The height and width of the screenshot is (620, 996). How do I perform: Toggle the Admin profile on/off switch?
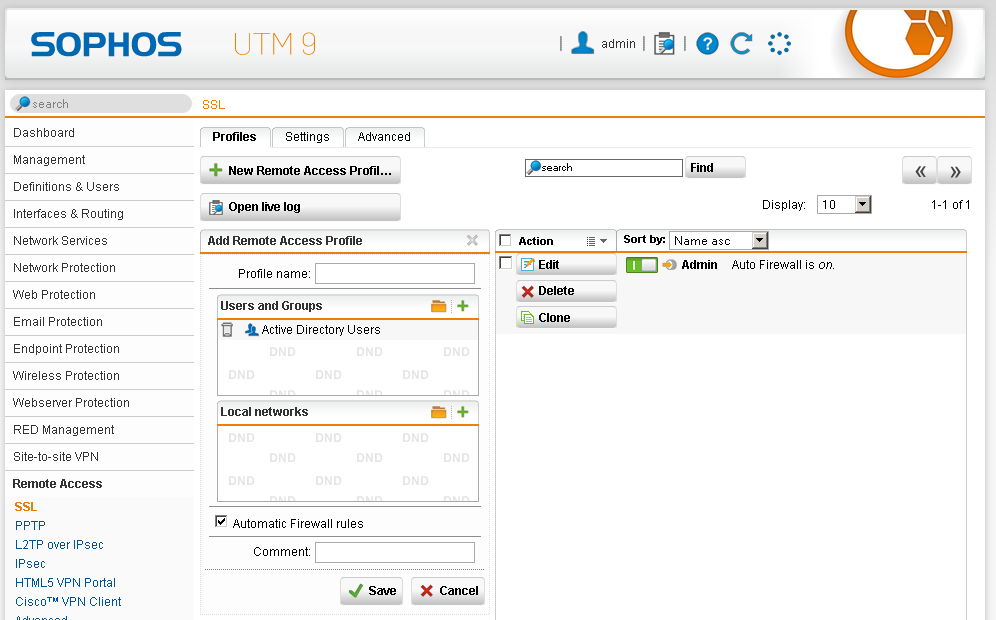coord(642,265)
